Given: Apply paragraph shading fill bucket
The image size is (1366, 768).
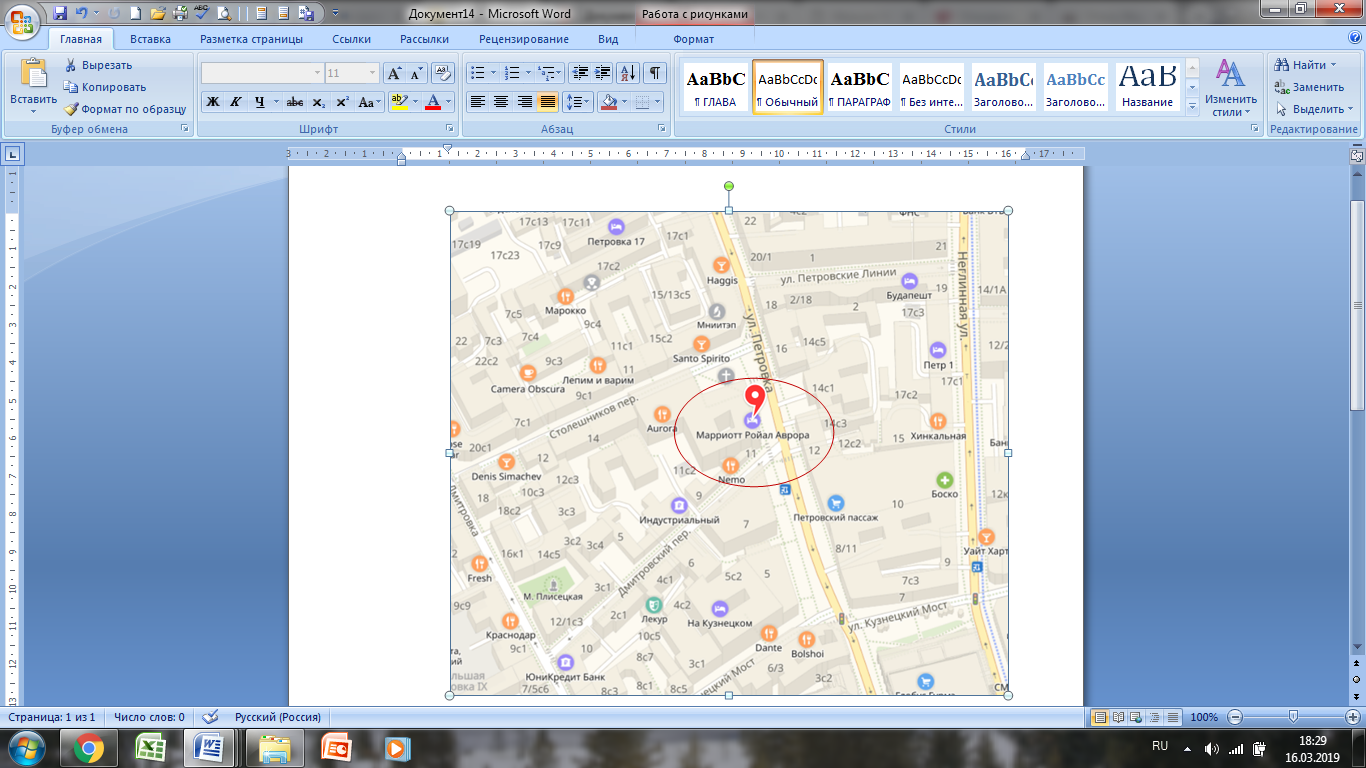Looking at the screenshot, I should [608, 102].
